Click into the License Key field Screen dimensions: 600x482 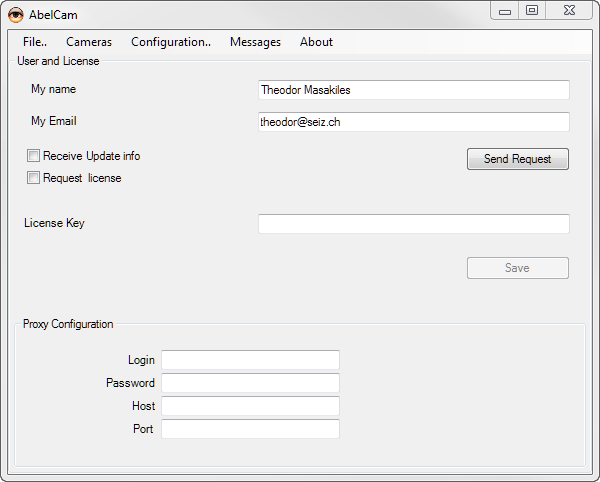[x=413, y=224]
